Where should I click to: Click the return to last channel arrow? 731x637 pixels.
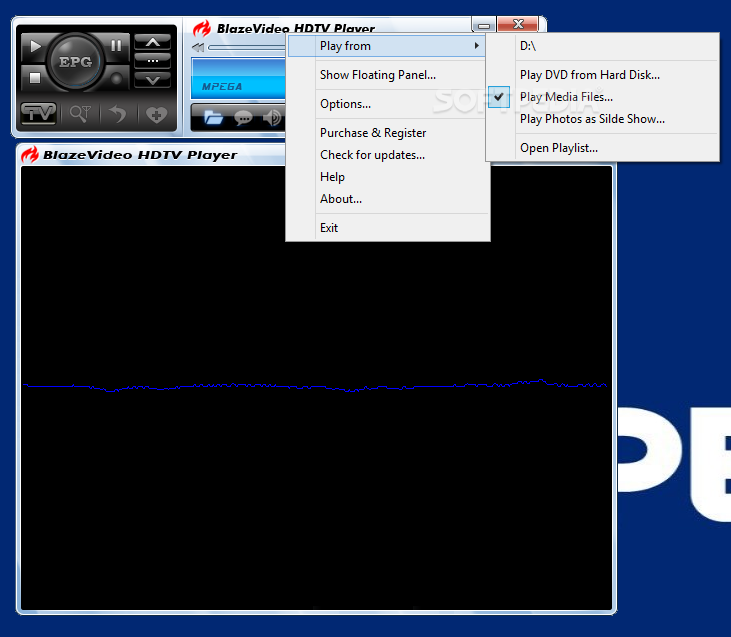coord(118,113)
